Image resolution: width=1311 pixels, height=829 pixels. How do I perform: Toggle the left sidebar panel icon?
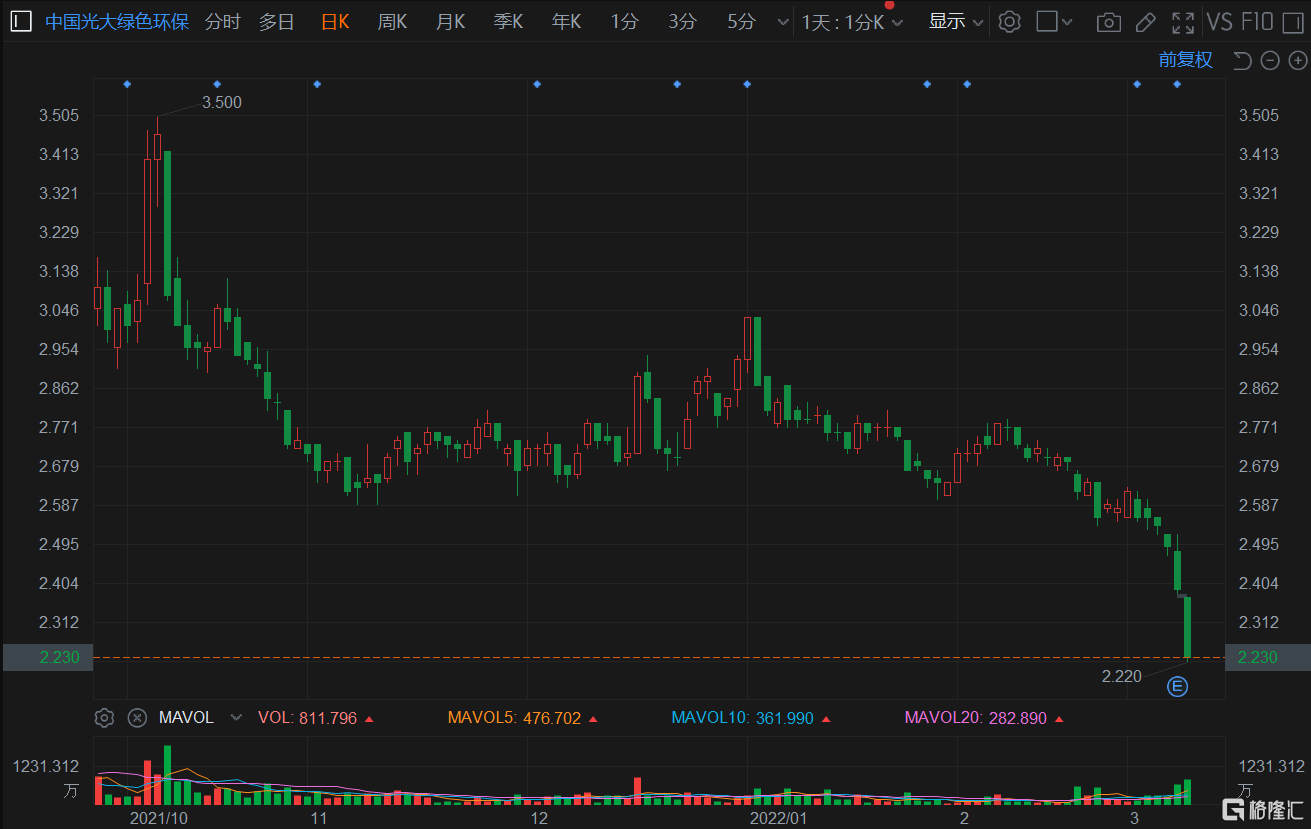tap(21, 22)
